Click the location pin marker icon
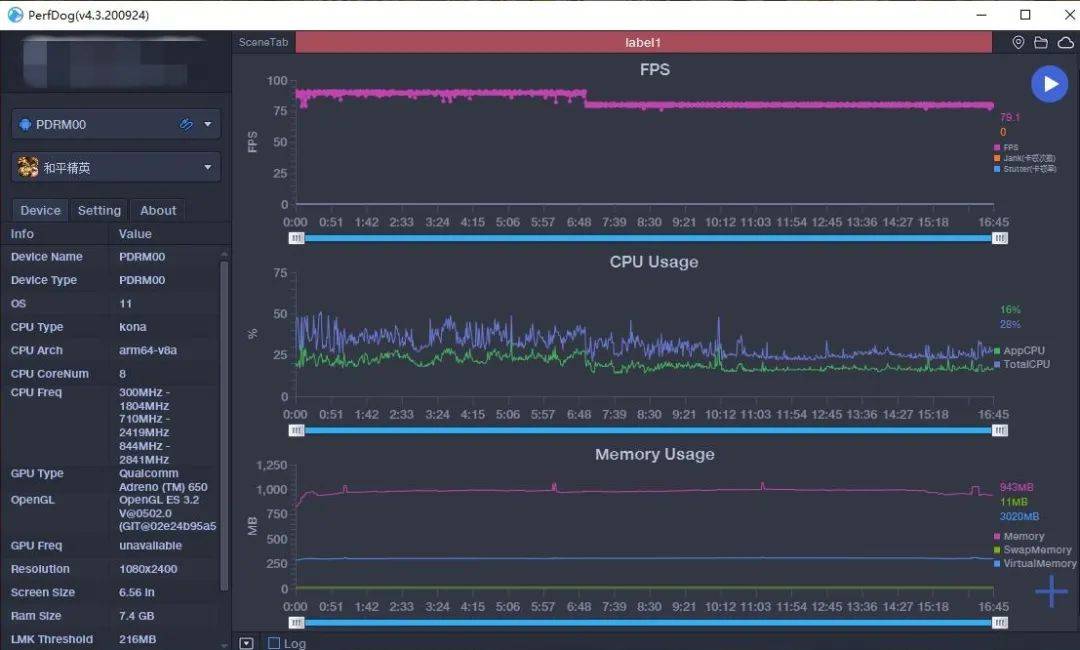The image size is (1080, 650). 1019,43
